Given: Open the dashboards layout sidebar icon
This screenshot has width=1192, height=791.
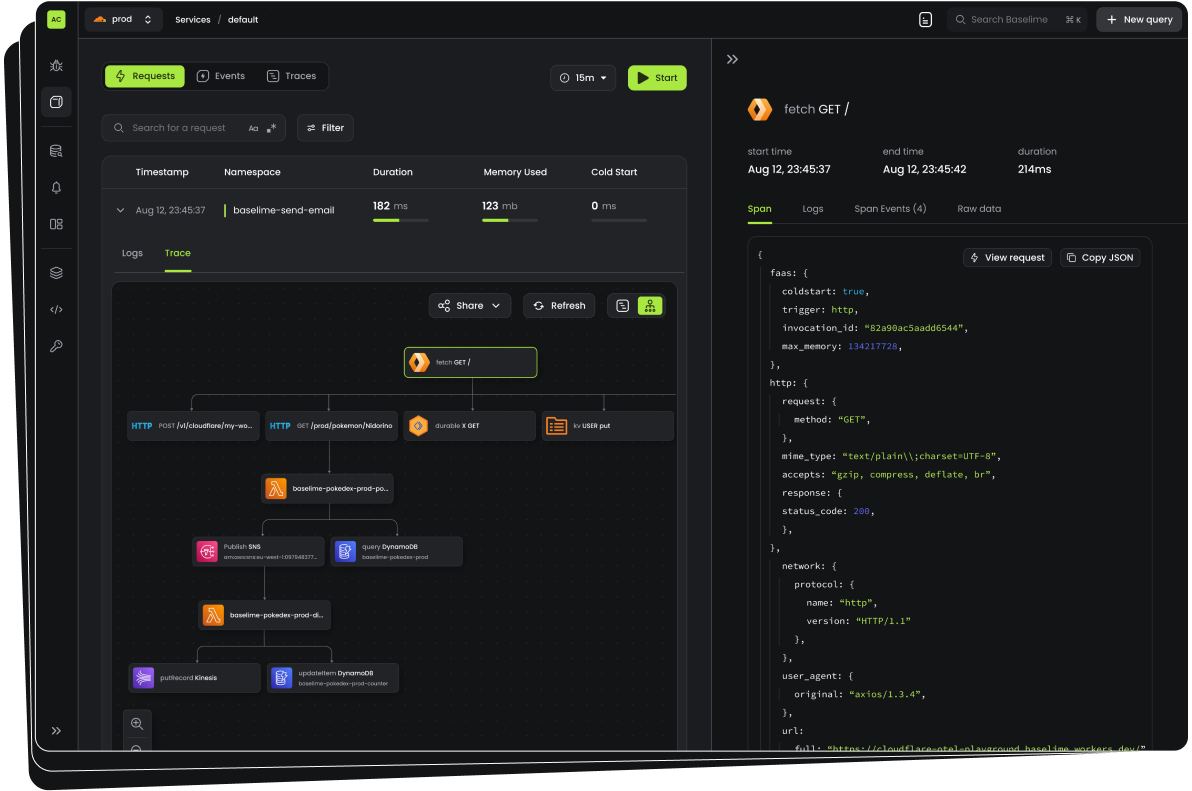Looking at the screenshot, I should pos(56,224).
